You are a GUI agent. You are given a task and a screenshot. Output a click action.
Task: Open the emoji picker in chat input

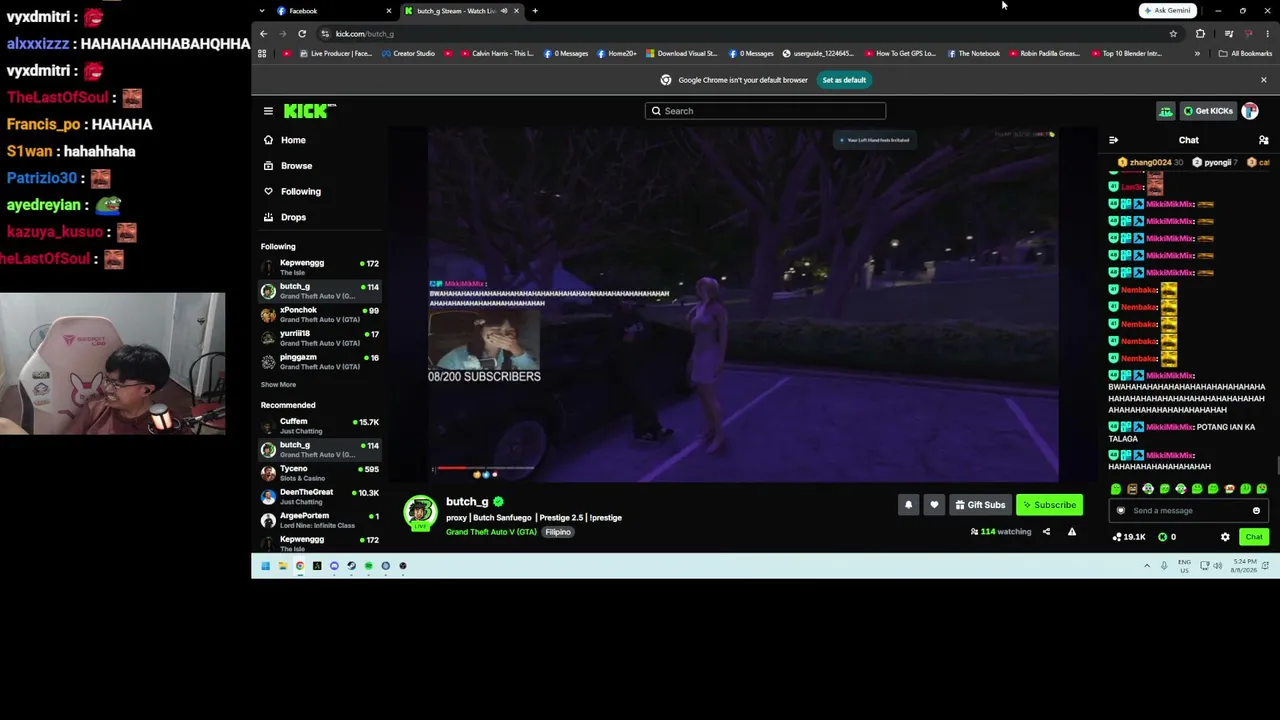coord(1256,511)
